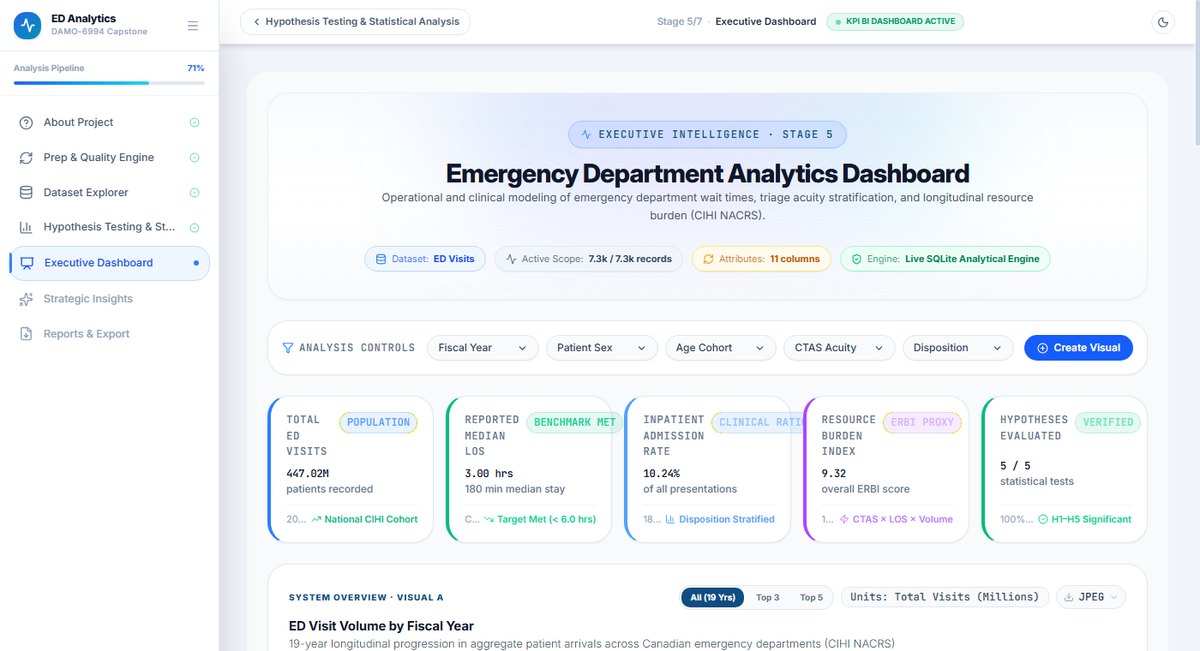Click the pulse icon in the Active Scope chip
1200x651 pixels.
[511, 259]
